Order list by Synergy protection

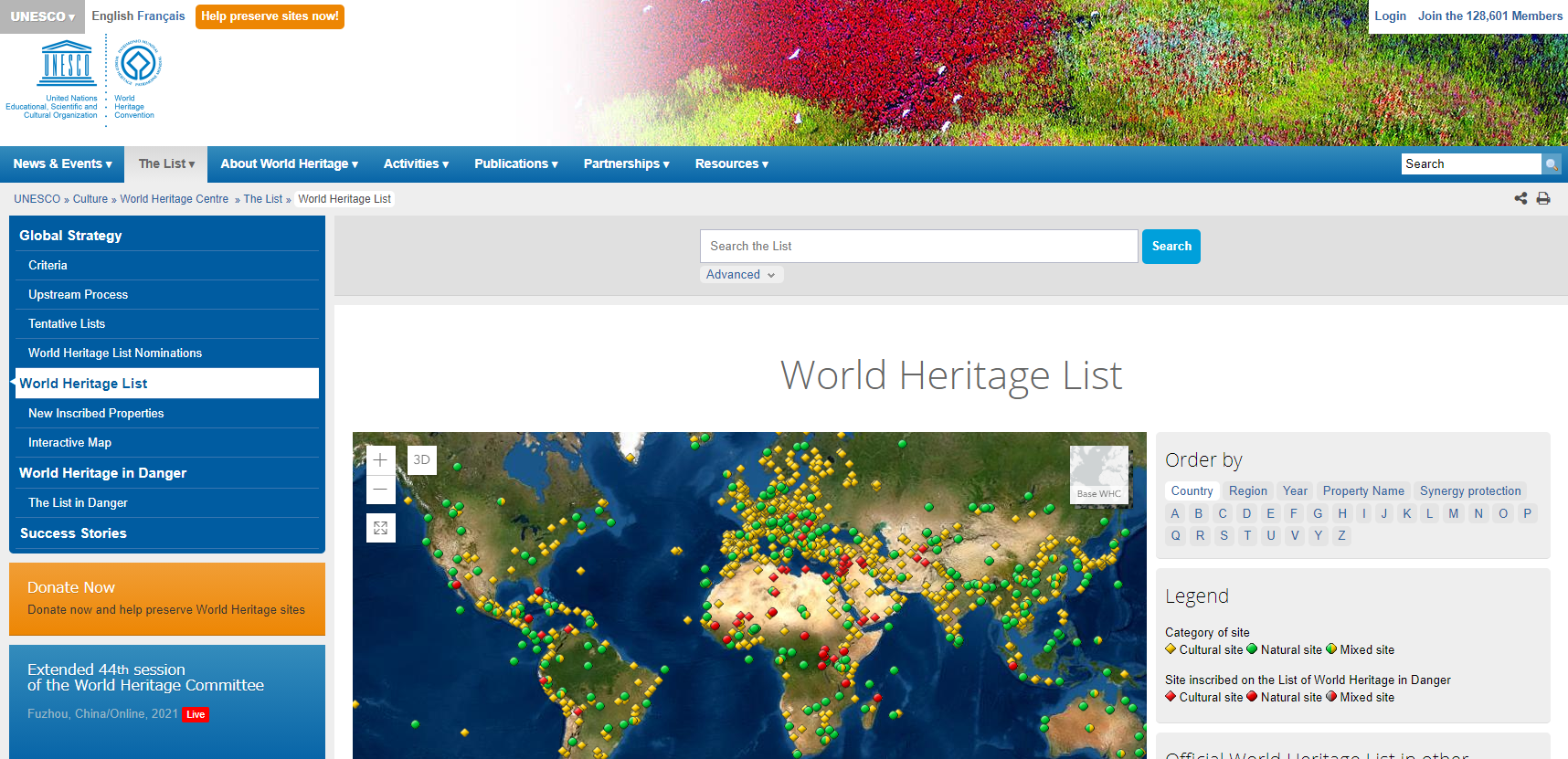(x=1470, y=491)
